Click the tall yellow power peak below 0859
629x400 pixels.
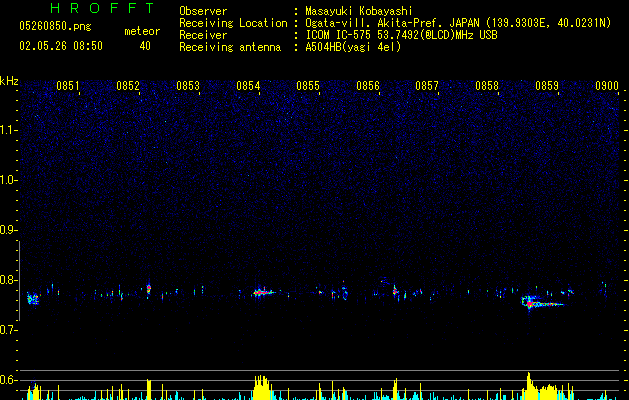pyautogui.click(x=529, y=386)
